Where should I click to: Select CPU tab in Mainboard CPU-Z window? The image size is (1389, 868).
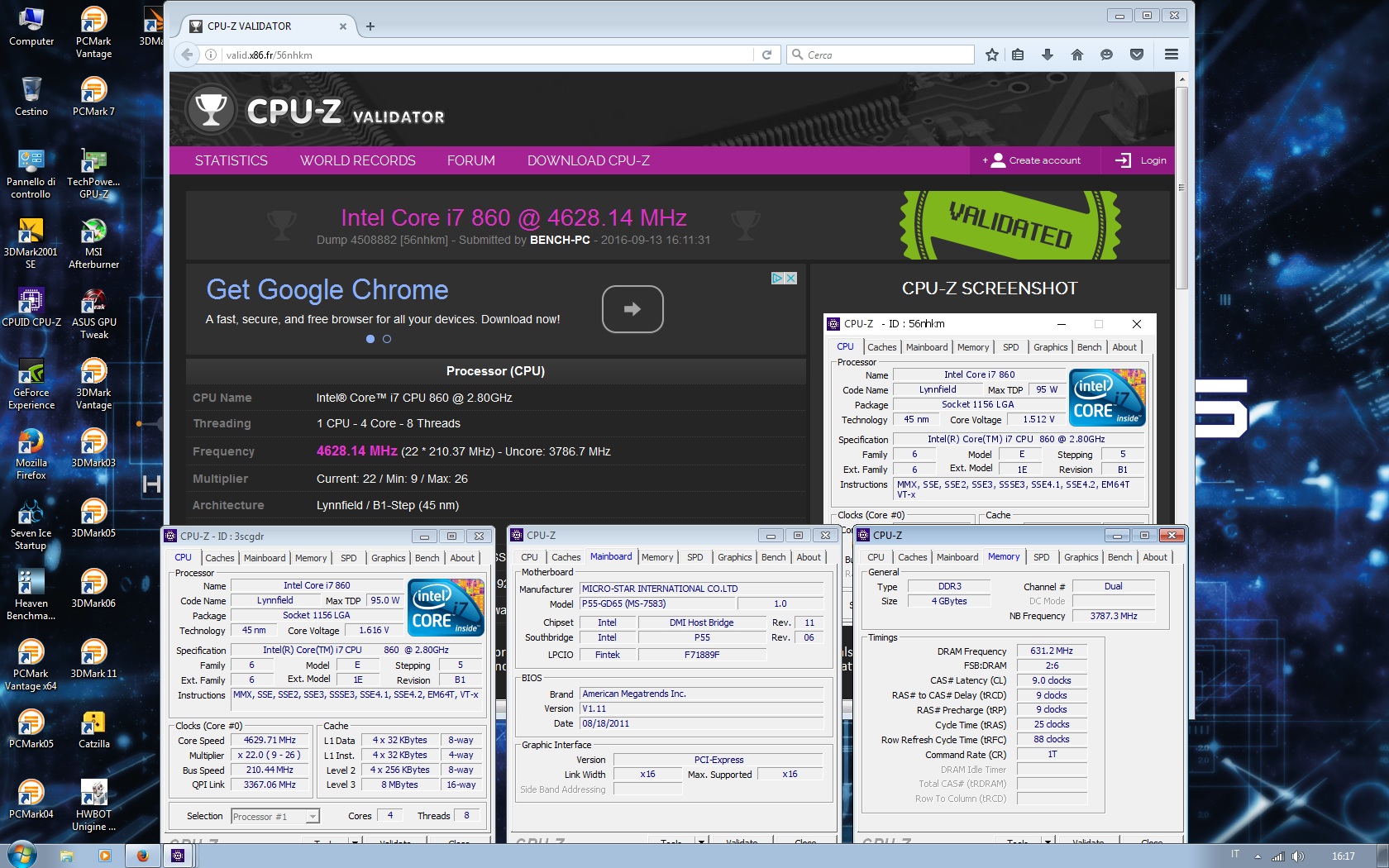(x=530, y=557)
